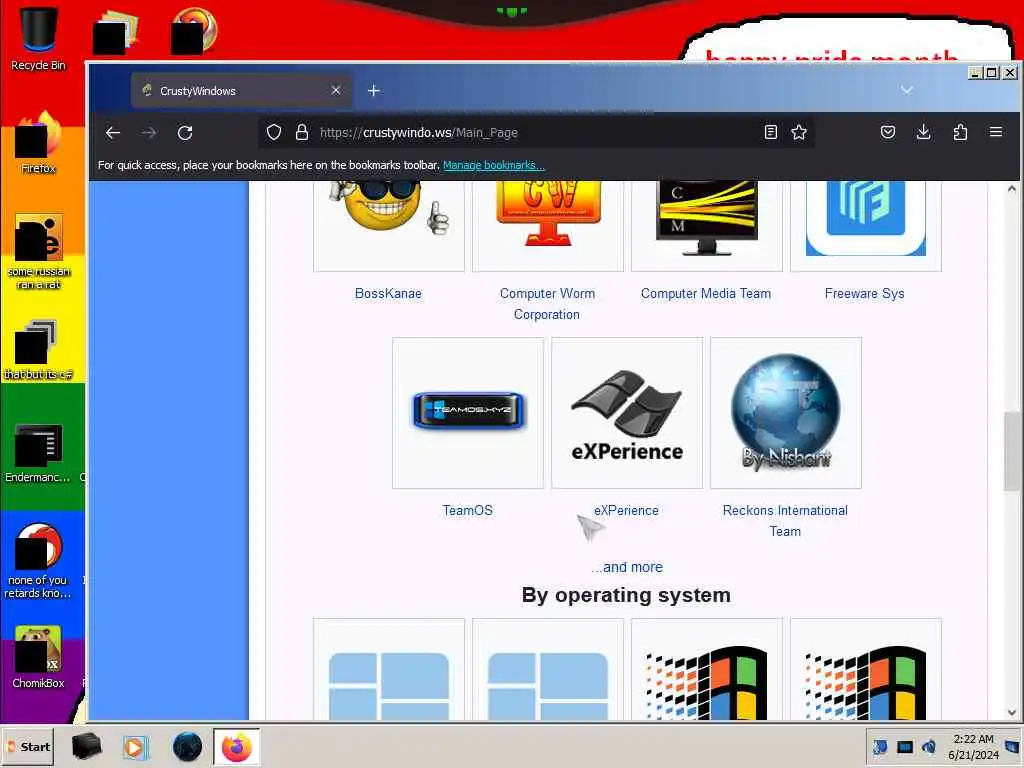
Task: Select the Recycle Bin desktop icon
Action: click(x=38, y=39)
